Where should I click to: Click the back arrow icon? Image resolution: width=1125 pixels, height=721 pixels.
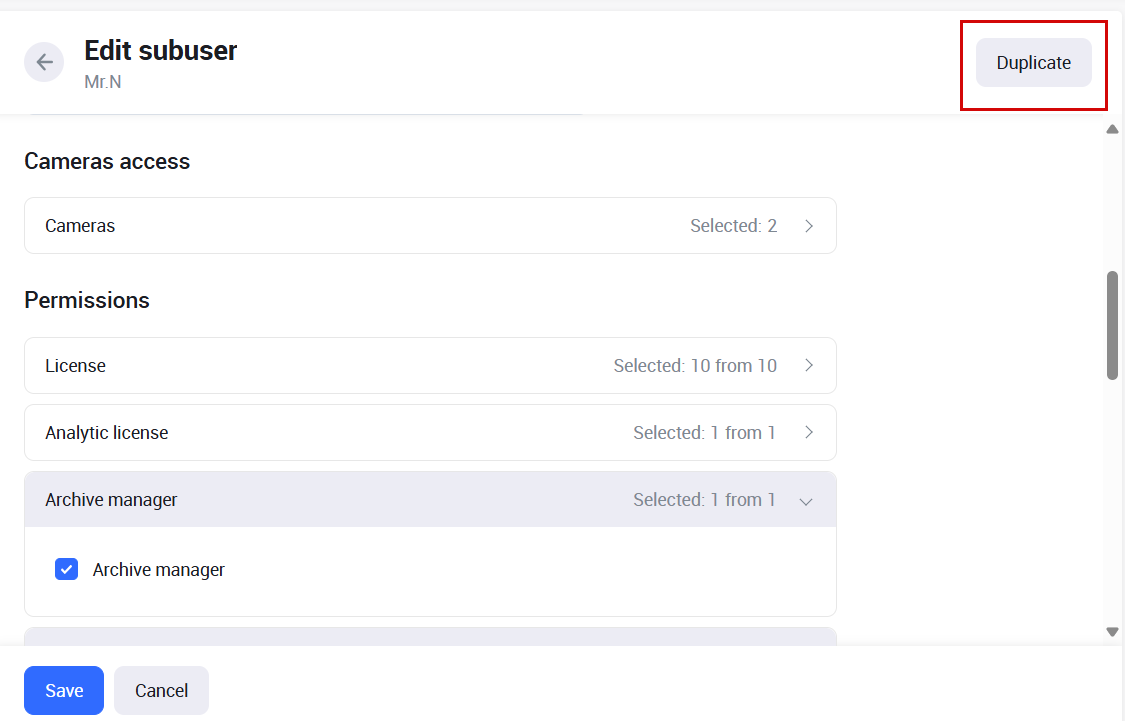pyautogui.click(x=44, y=62)
